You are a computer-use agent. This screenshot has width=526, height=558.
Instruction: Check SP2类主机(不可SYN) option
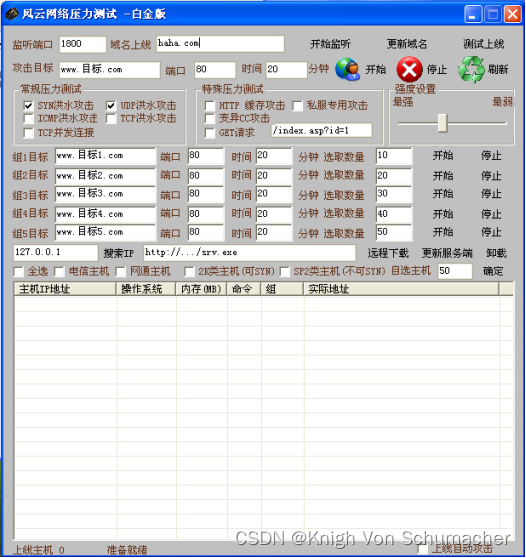pyautogui.click(x=284, y=272)
